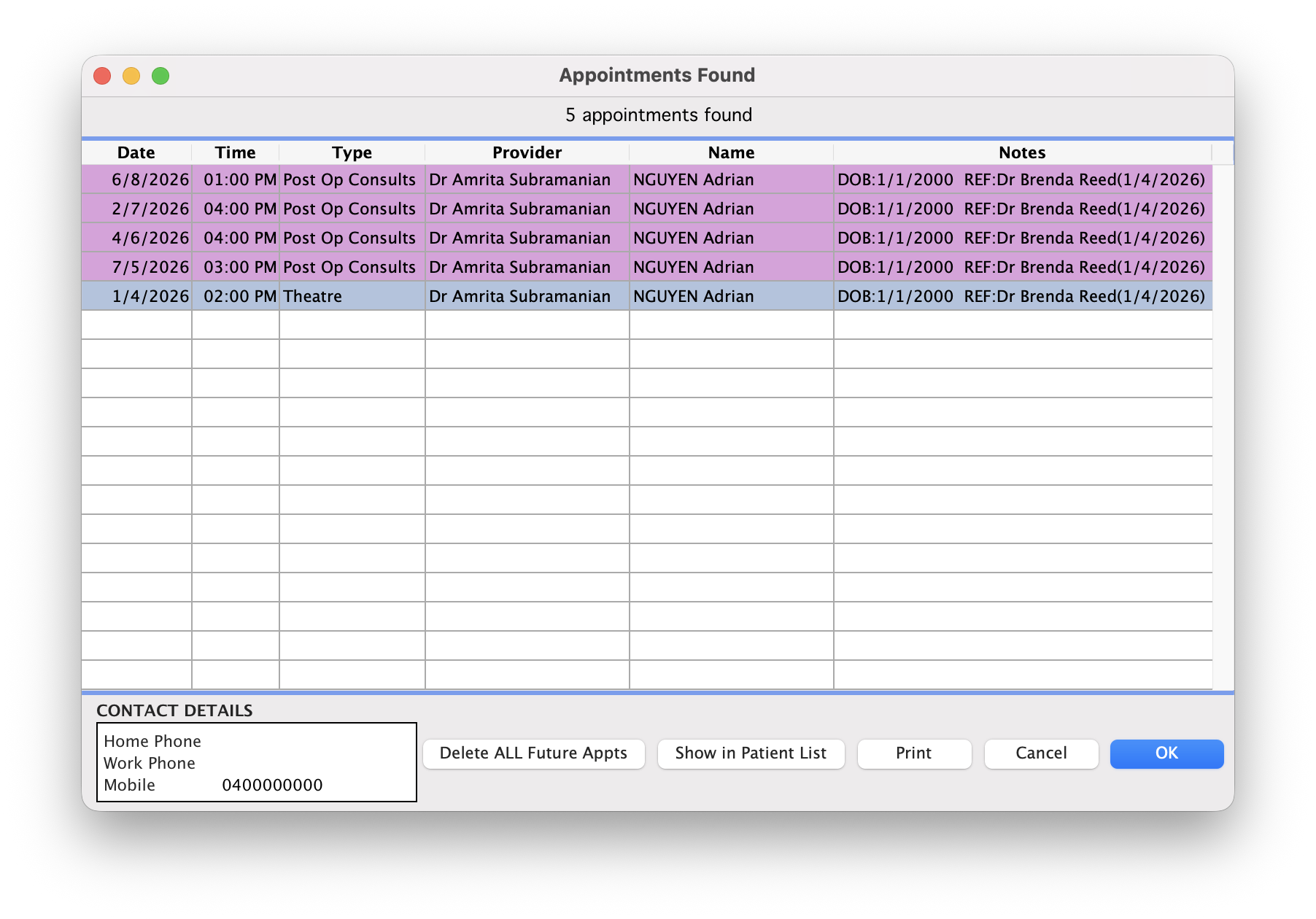Click the 03:00 PM time cell
The image size is (1316, 919).
coord(236,267)
